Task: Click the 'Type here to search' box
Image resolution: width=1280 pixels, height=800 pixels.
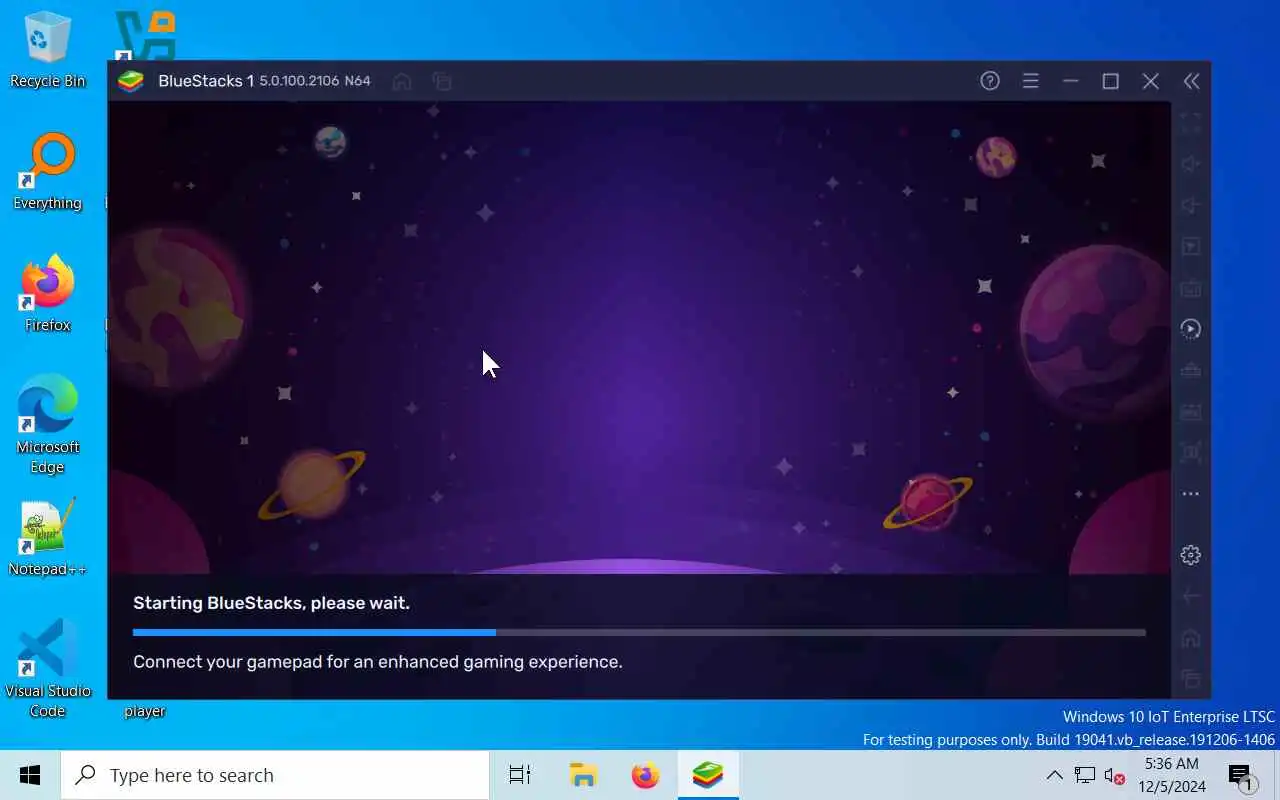Action: point(275,775)
